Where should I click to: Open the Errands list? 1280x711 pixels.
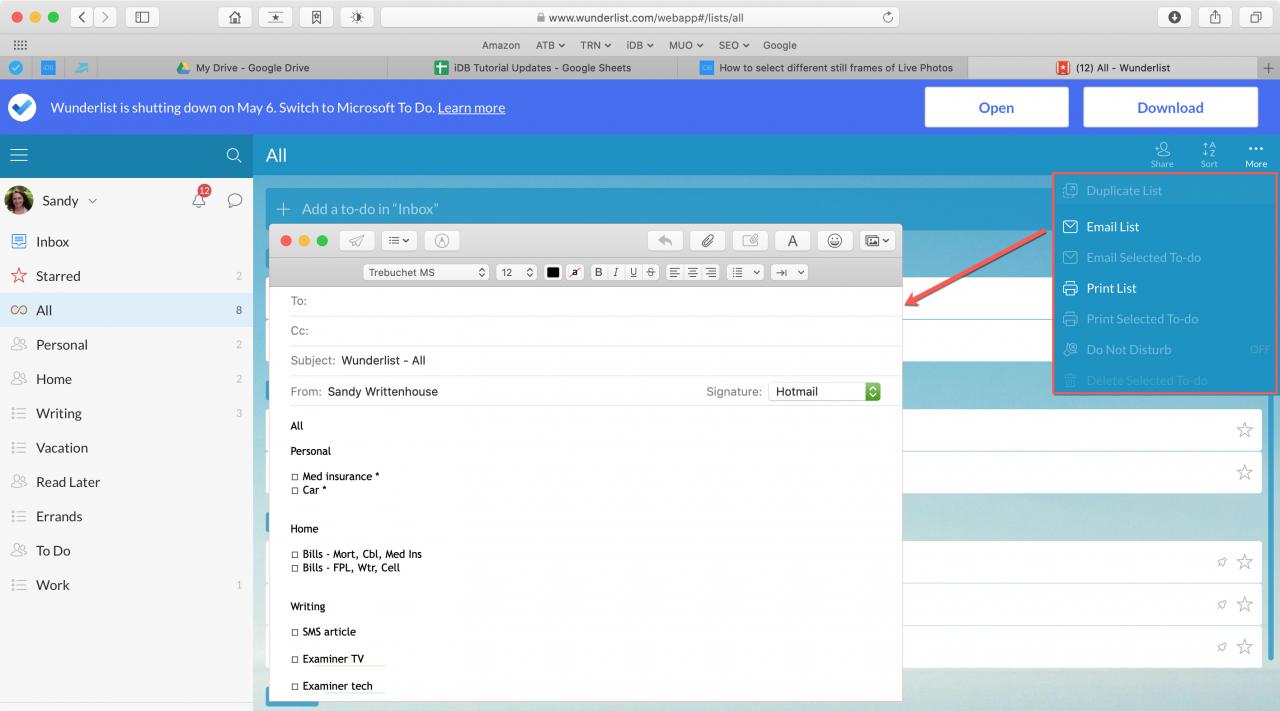tap(126, 517)
